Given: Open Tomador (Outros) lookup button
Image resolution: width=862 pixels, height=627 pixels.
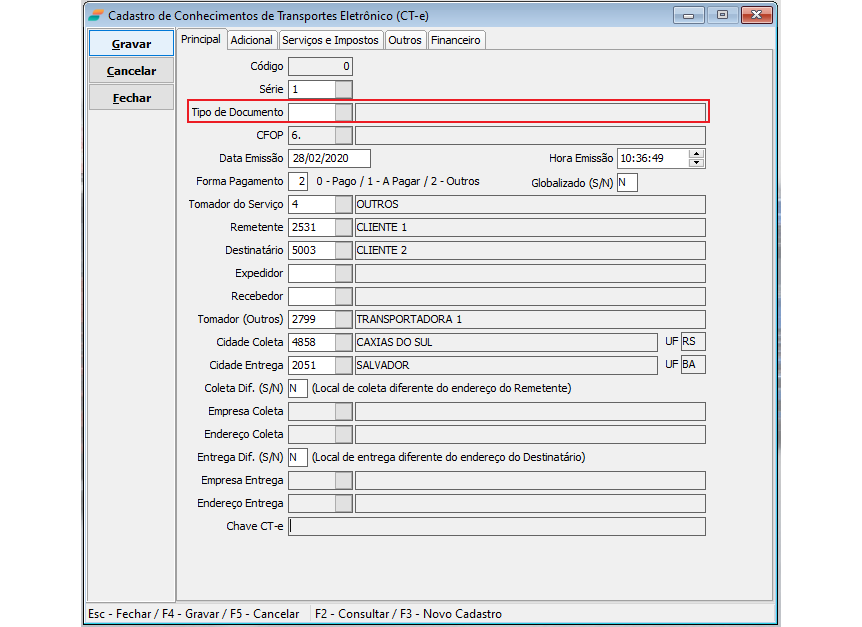Looking at the screenshot, I should [x=343, y=319].
